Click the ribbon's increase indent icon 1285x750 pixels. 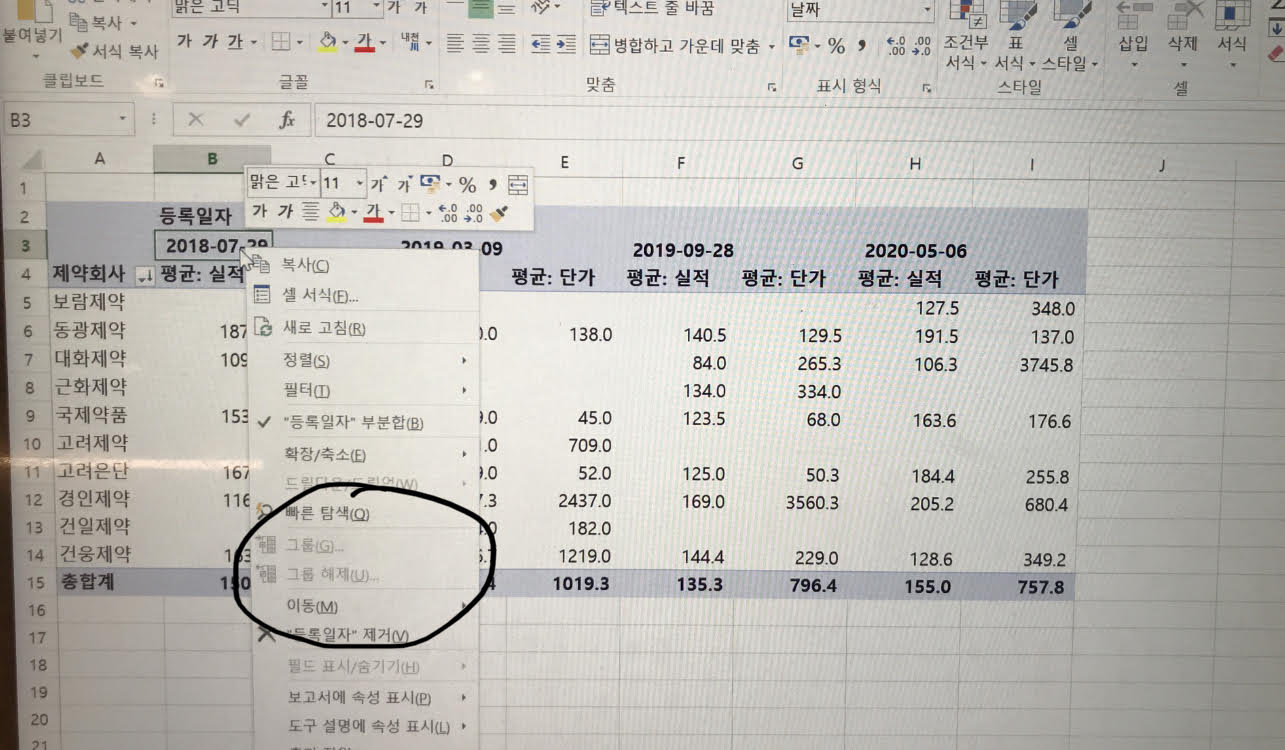click(x=567, y=44)
